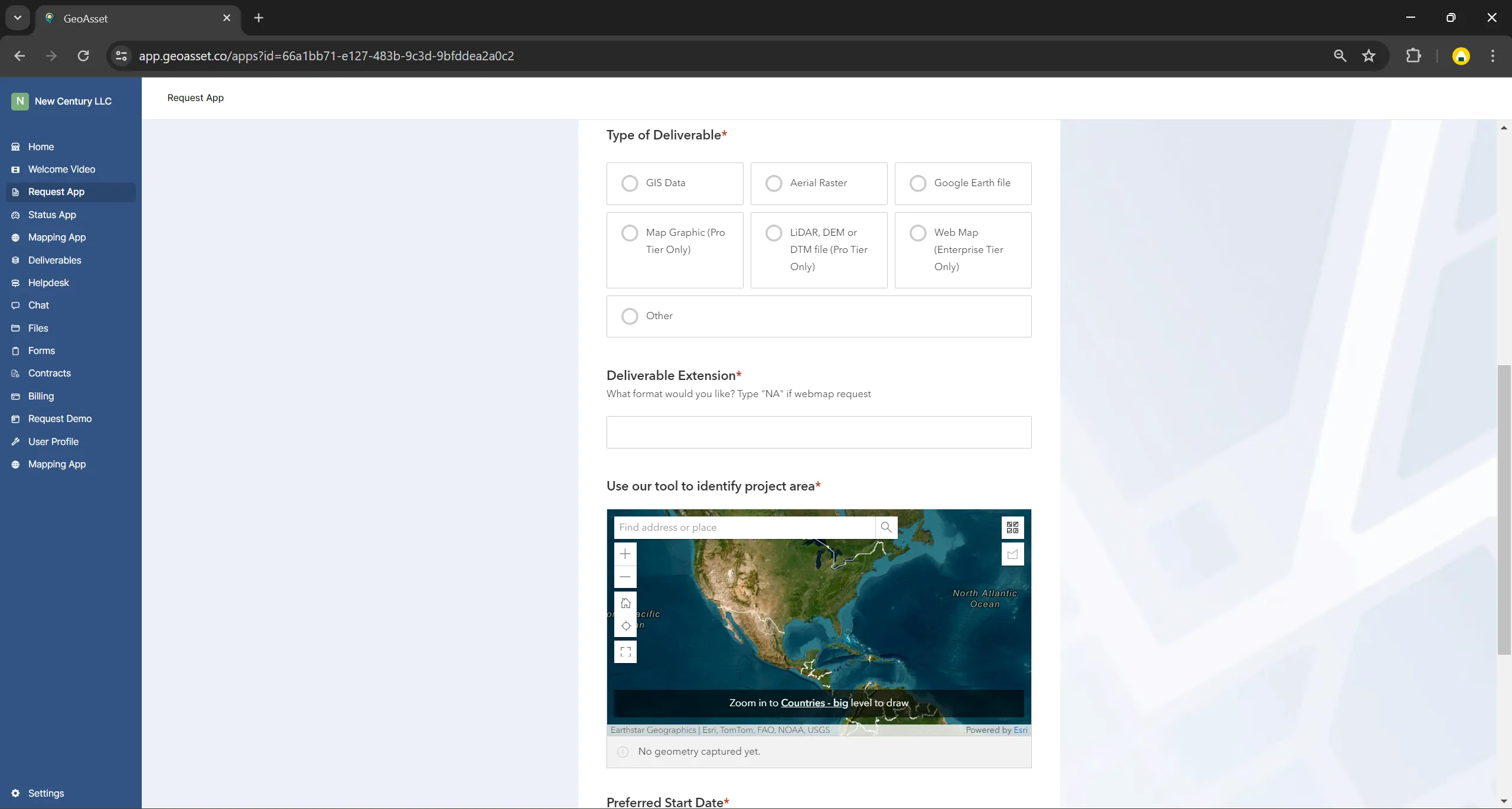Screen dimensions: 1512x809
Task: Find my location on the map
Action: [625, 626]
